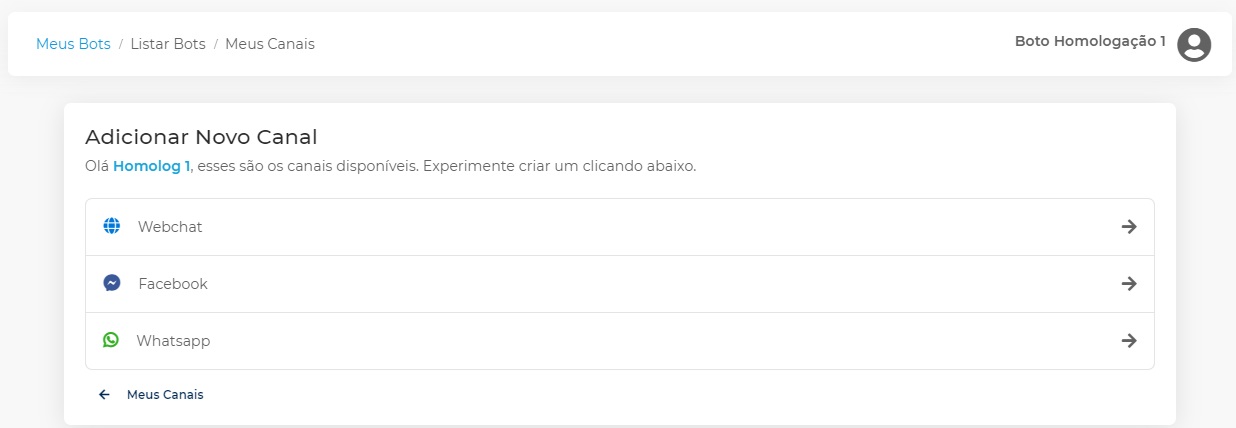The height and width of the screenshot is (428, 1236).
Task: Click the Boto Homologação 1 account name
Action: (1090, 41)
